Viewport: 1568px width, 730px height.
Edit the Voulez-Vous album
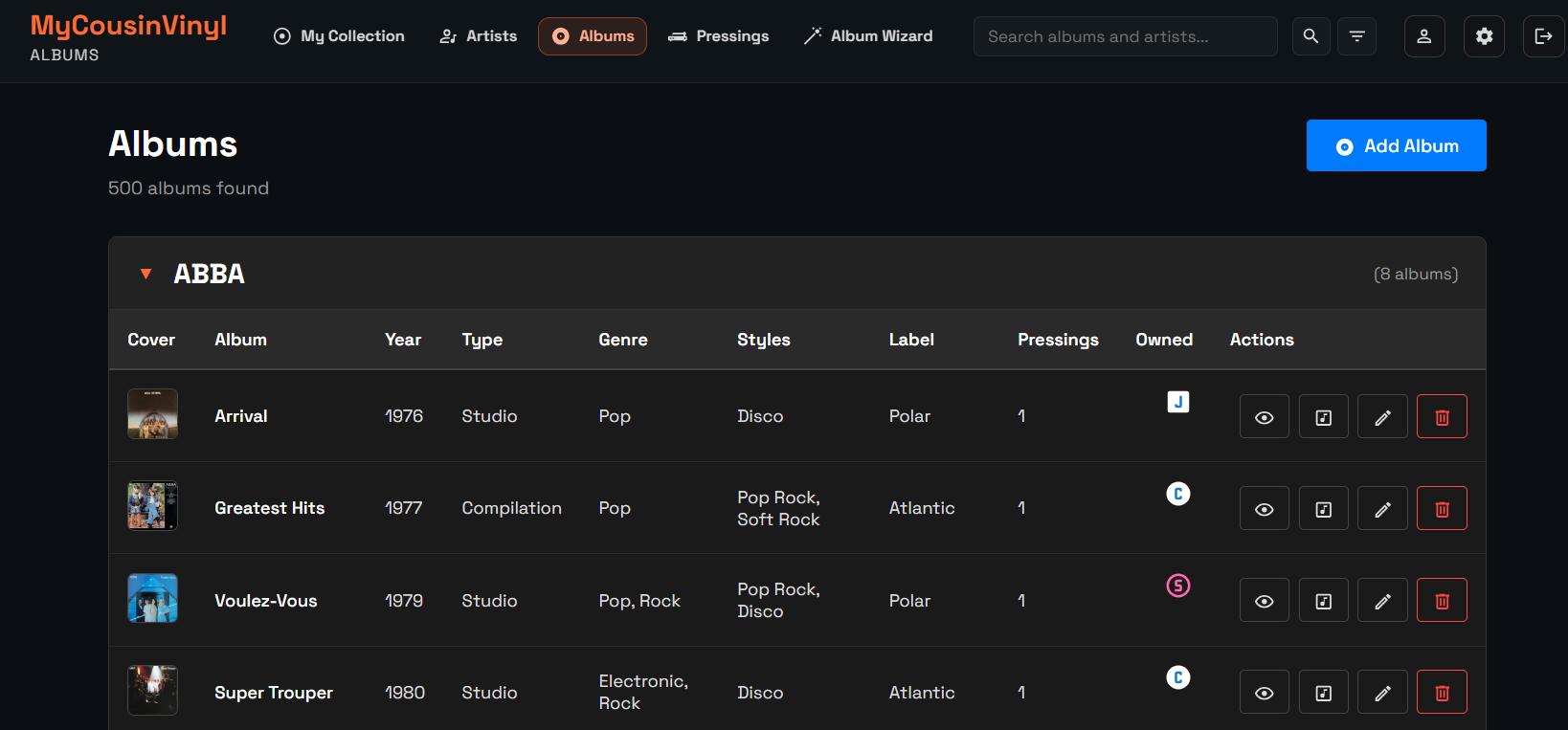(x=1382, y=600)
